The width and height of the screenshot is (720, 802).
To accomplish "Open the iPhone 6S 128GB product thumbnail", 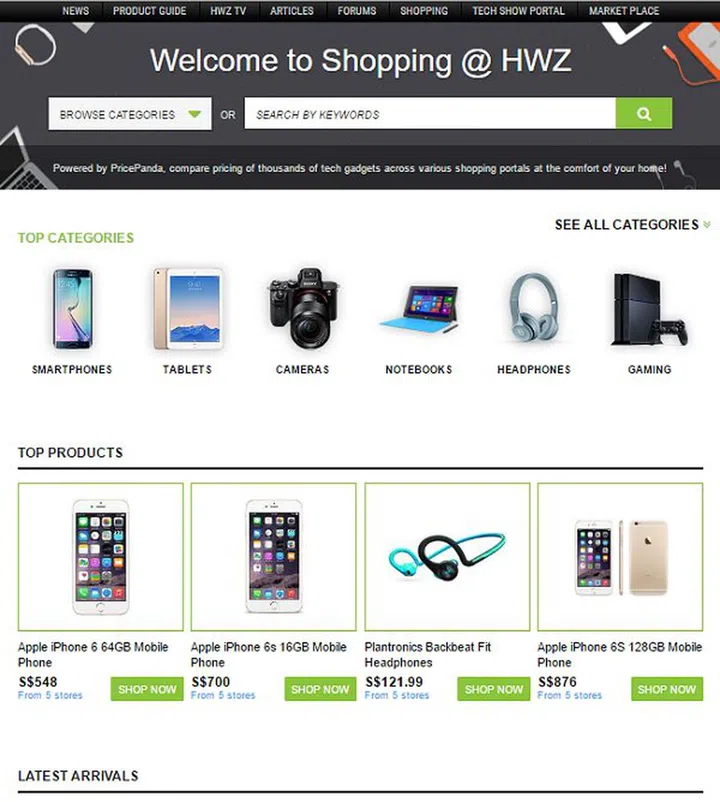I will pyautogui.click(x=620, y=557).
